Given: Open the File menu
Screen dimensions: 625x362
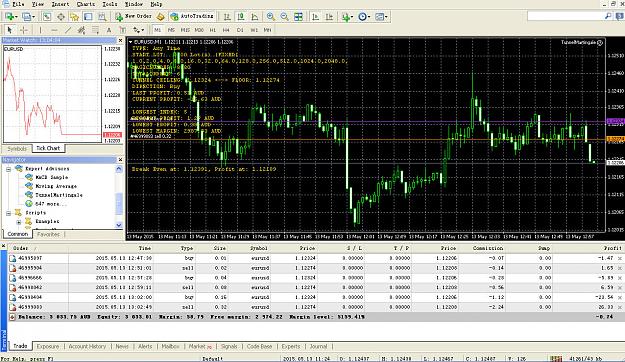Looking at the screenshot, I should [18, 4].
